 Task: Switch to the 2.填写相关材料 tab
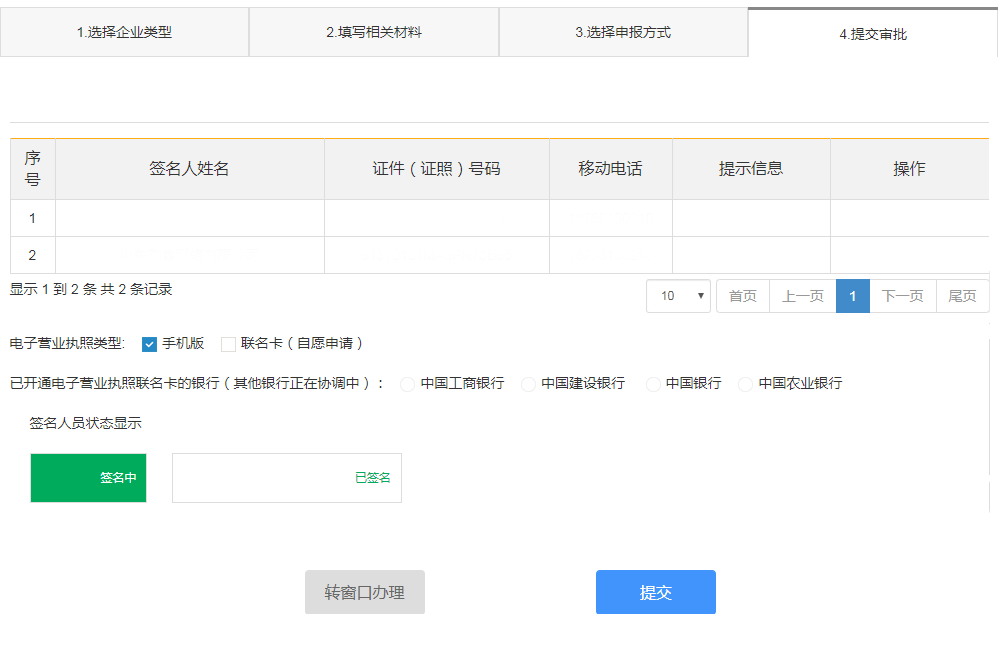[x=374, y=32]
